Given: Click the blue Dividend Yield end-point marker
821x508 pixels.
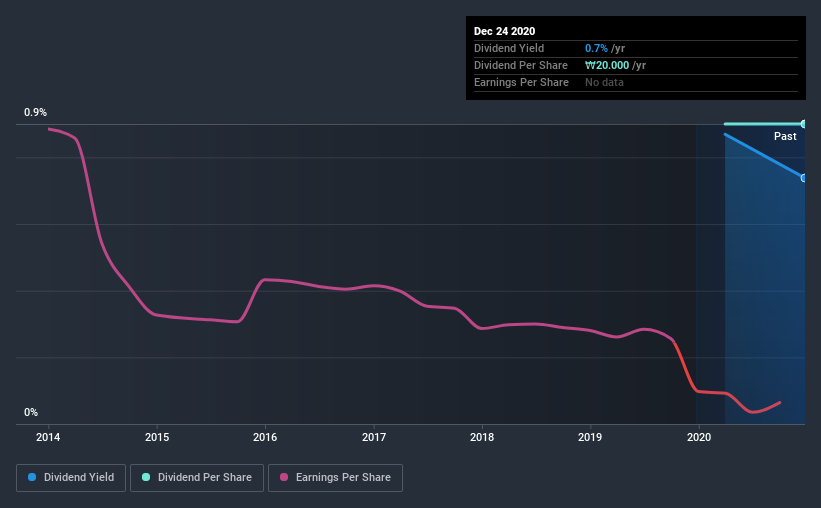Looking at the screenshot, I should pyautogui.click(x=803, y=178).
